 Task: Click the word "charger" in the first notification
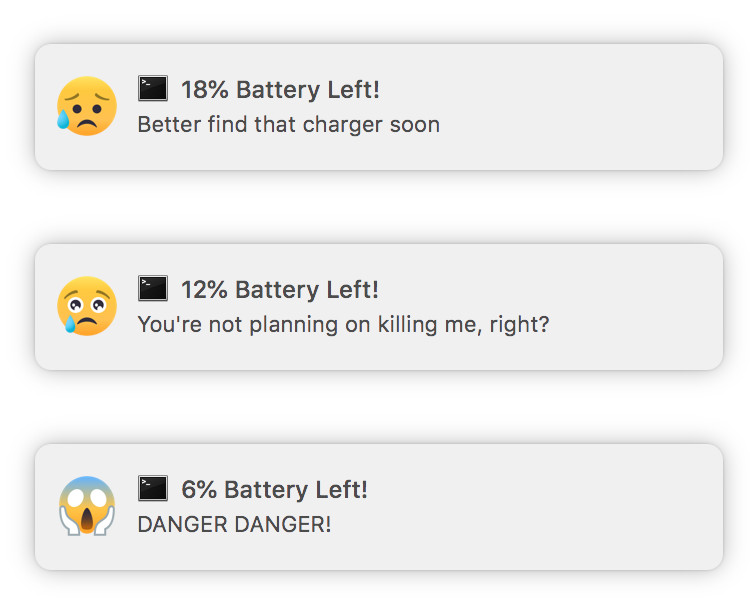(343, 126)
